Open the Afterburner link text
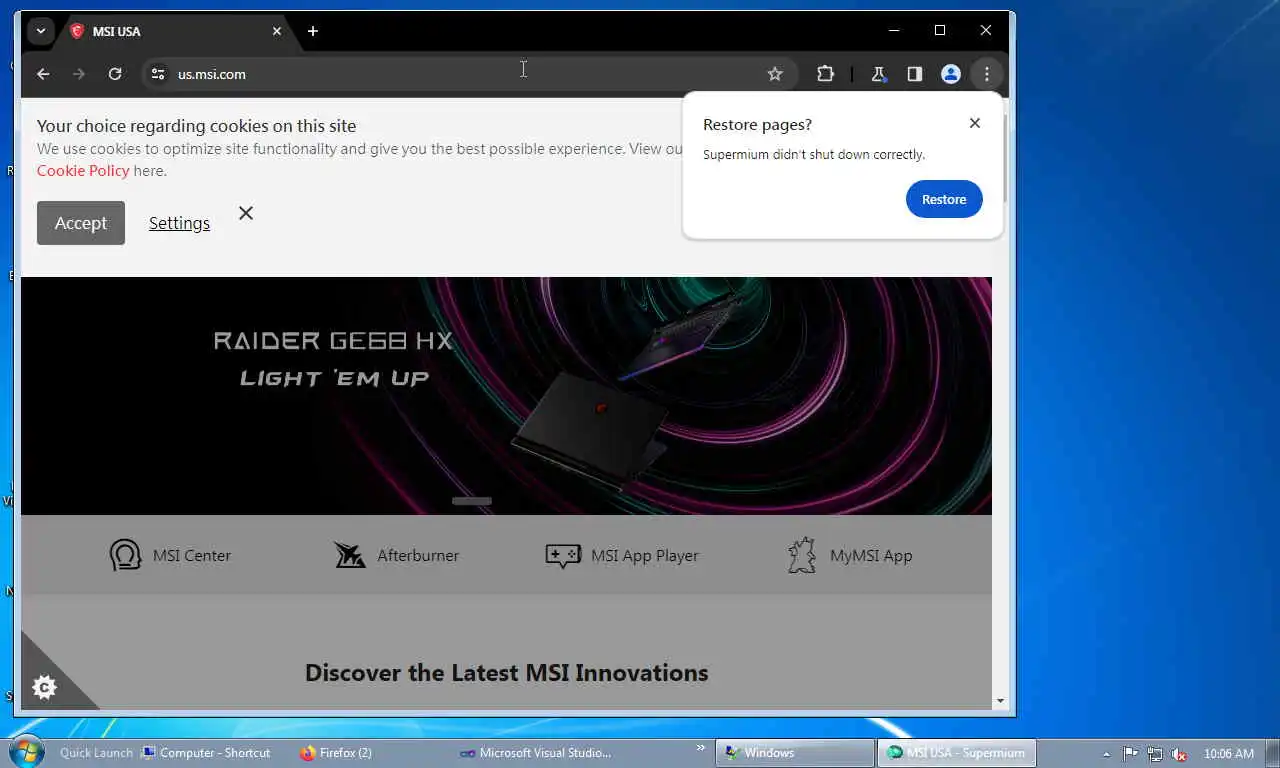Screen dimensions: 1280x768 pos(418,556)
